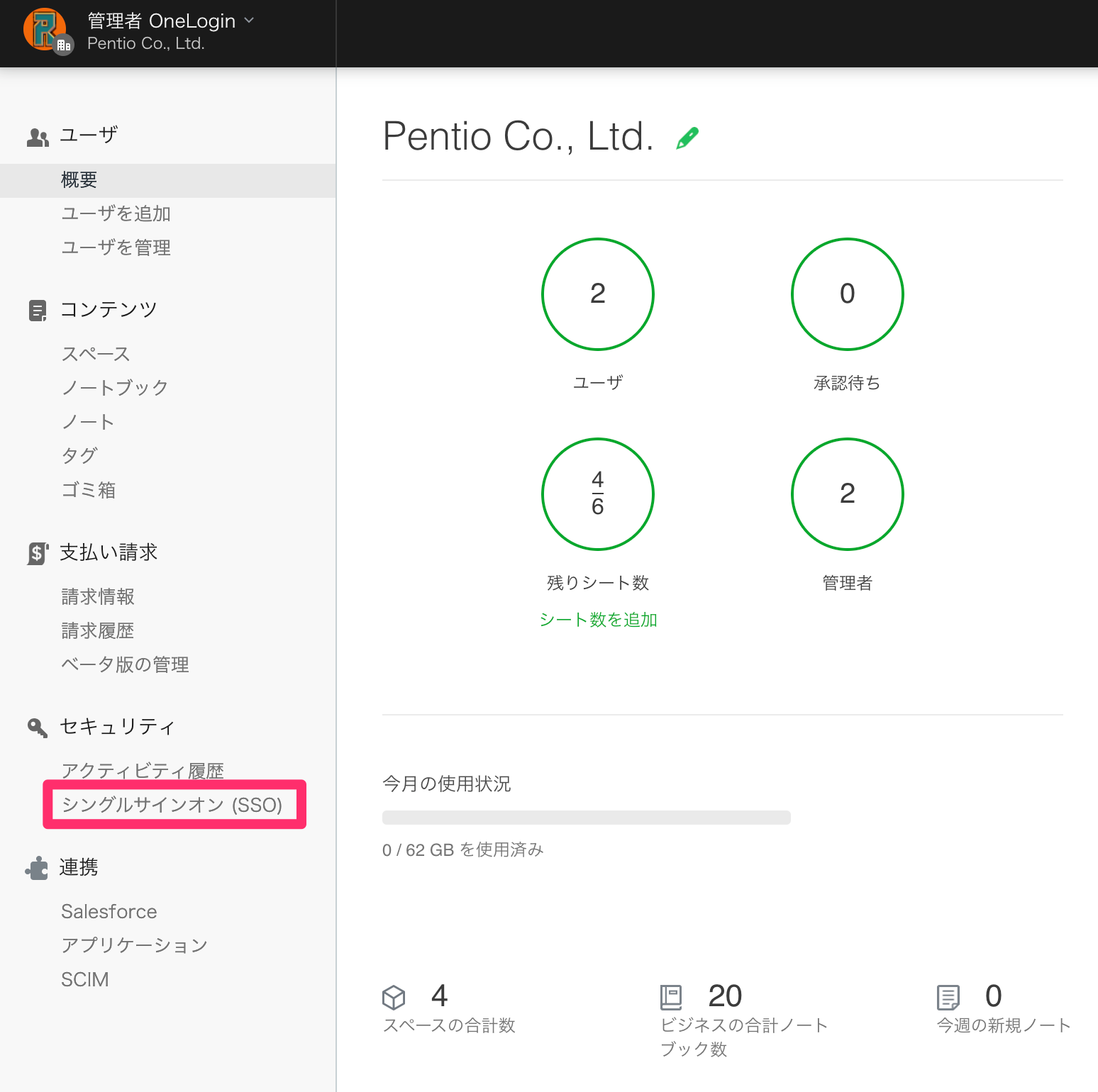Open 請求情報 page

click(98, 597)
